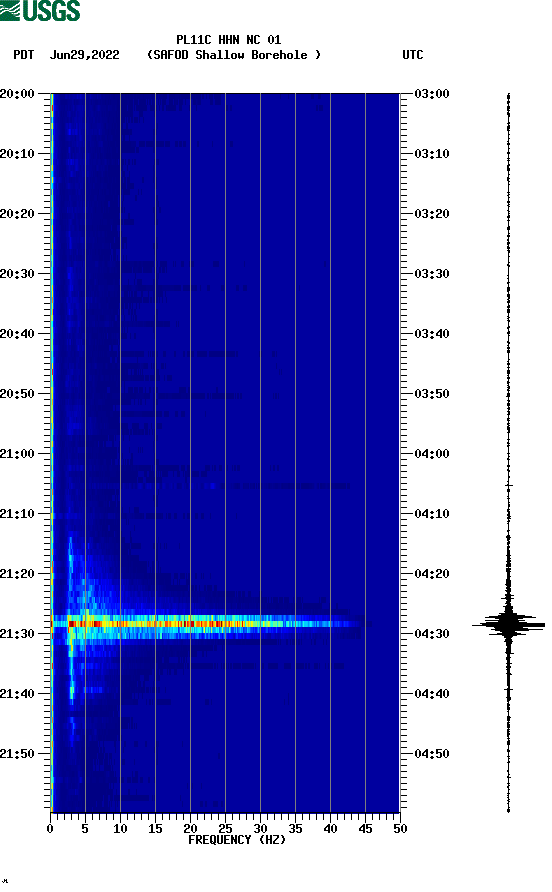This screenshot has width=552, height=892.
Task: Click the 20 Hz frequency tick label
Action: coord(190,828)
